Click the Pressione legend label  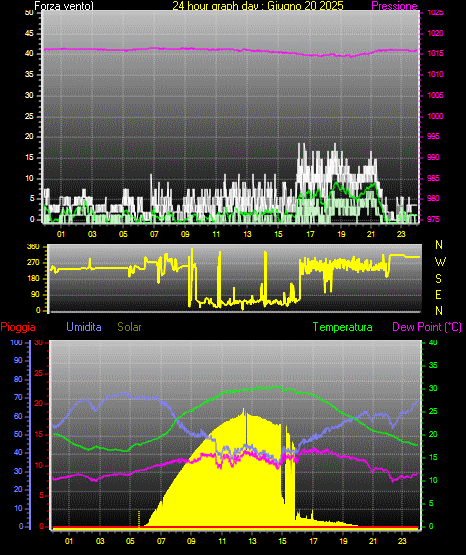[394, 6]
